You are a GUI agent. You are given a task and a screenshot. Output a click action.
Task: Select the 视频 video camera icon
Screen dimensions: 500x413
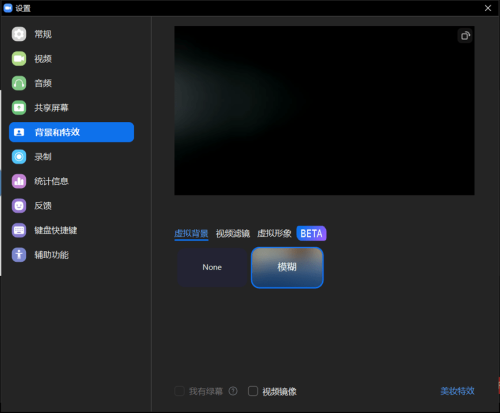[19, 59]
